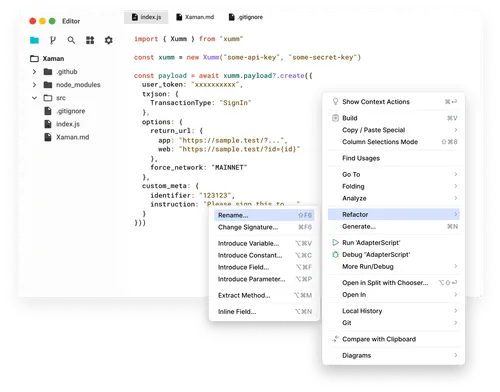The width and height of the screenshot is (500, 392).
Task: Select .gitignore in the file tree
Action: [x=70, y=111]
